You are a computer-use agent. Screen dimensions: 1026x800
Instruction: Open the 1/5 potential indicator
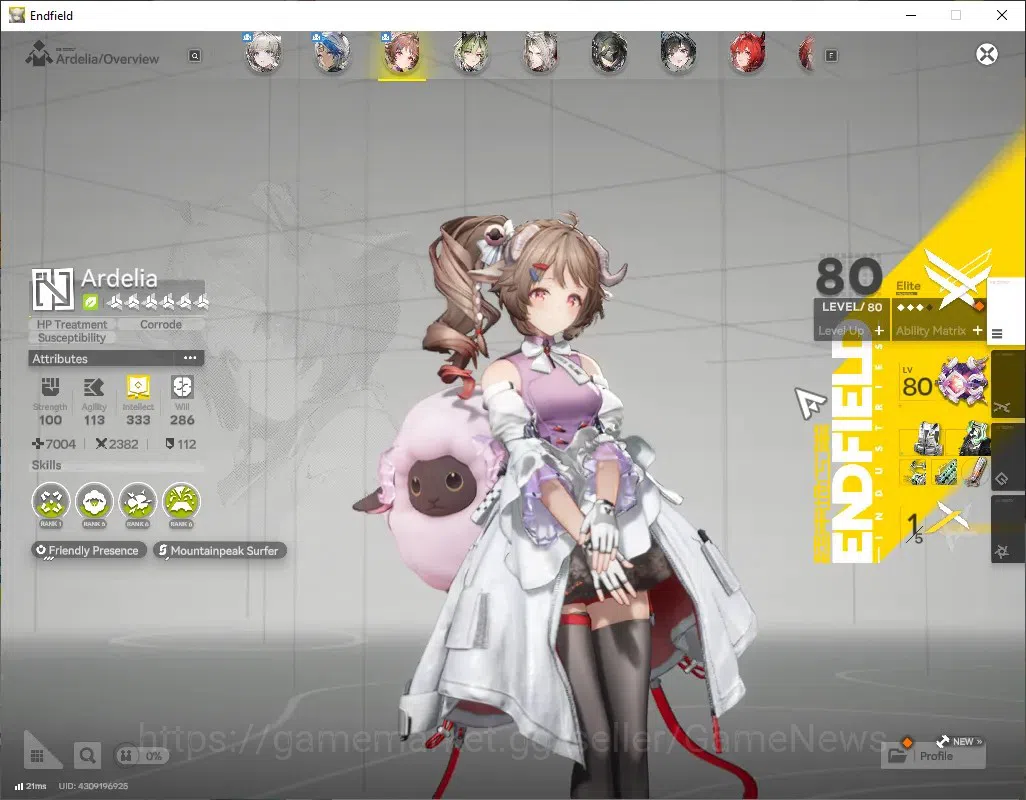937,525
